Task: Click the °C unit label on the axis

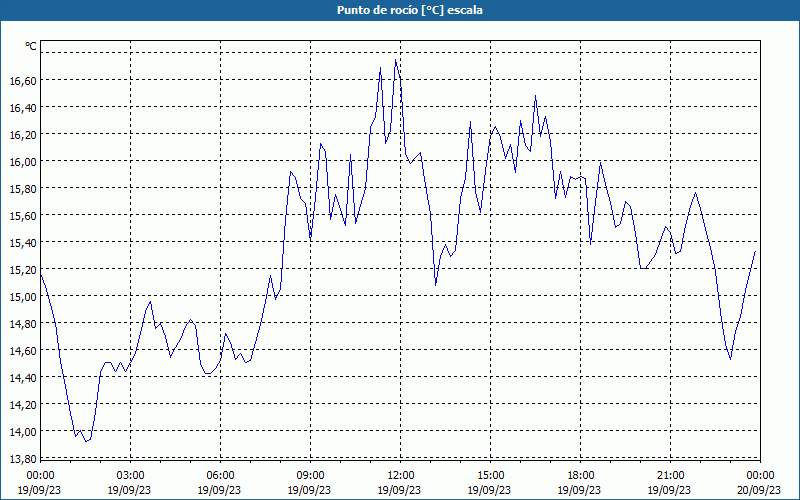Action: [x=31, y=46]
